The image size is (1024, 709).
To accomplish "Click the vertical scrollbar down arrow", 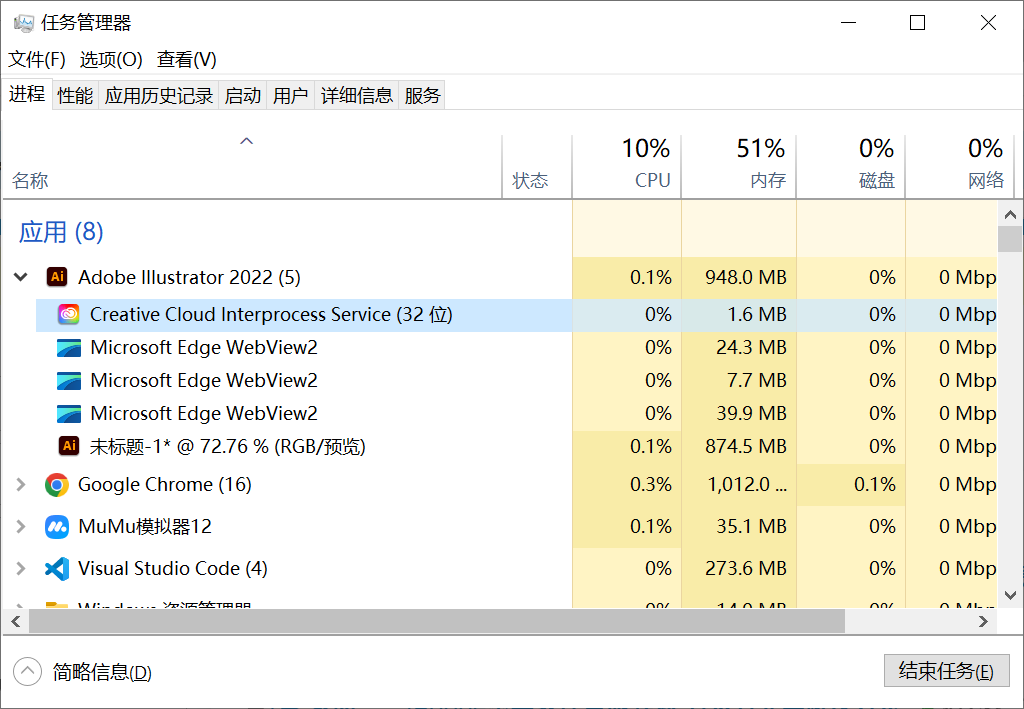I will click(1010, 595).
